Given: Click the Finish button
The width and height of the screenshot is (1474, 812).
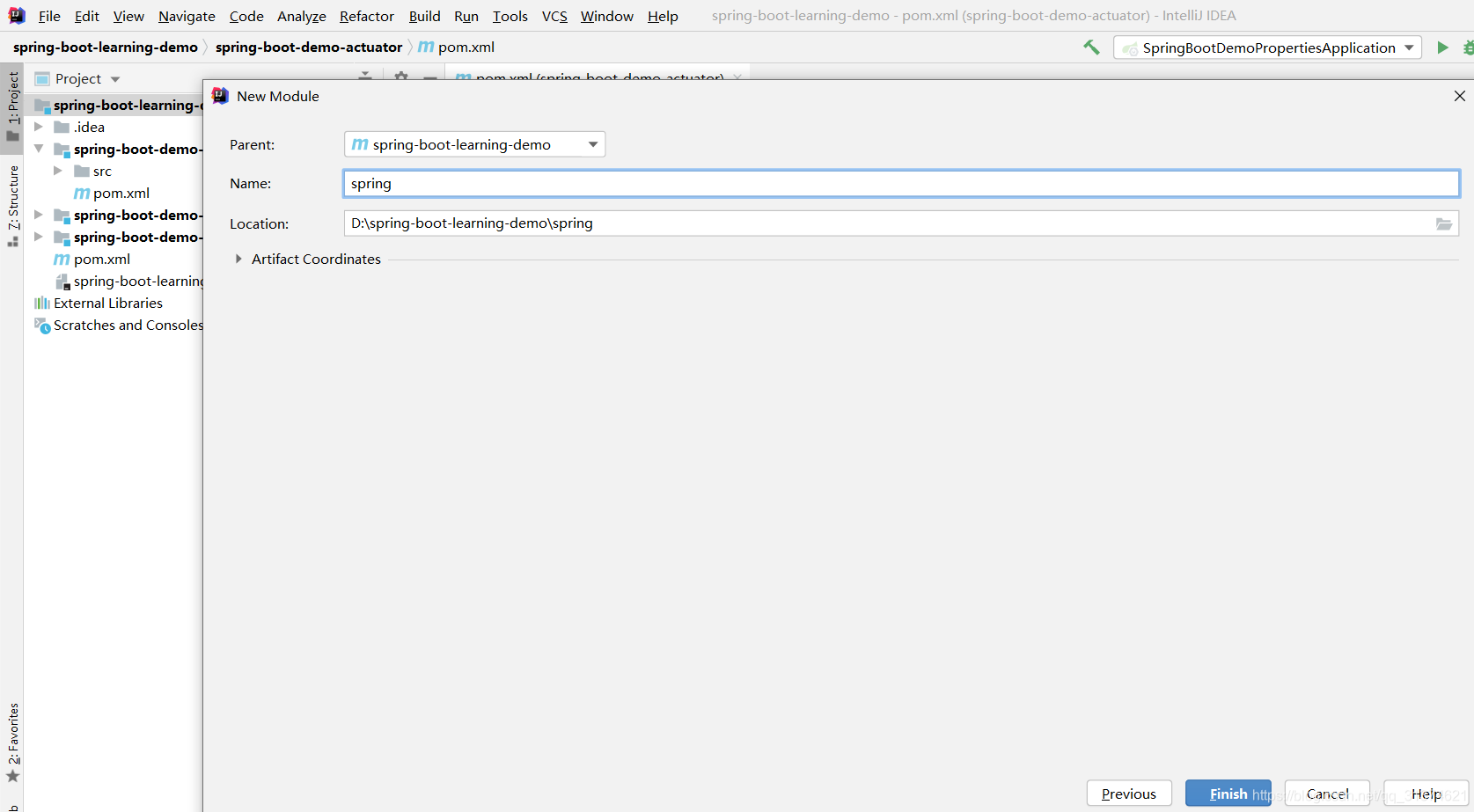Looking at the screenshot, I should pos(1228,793).
